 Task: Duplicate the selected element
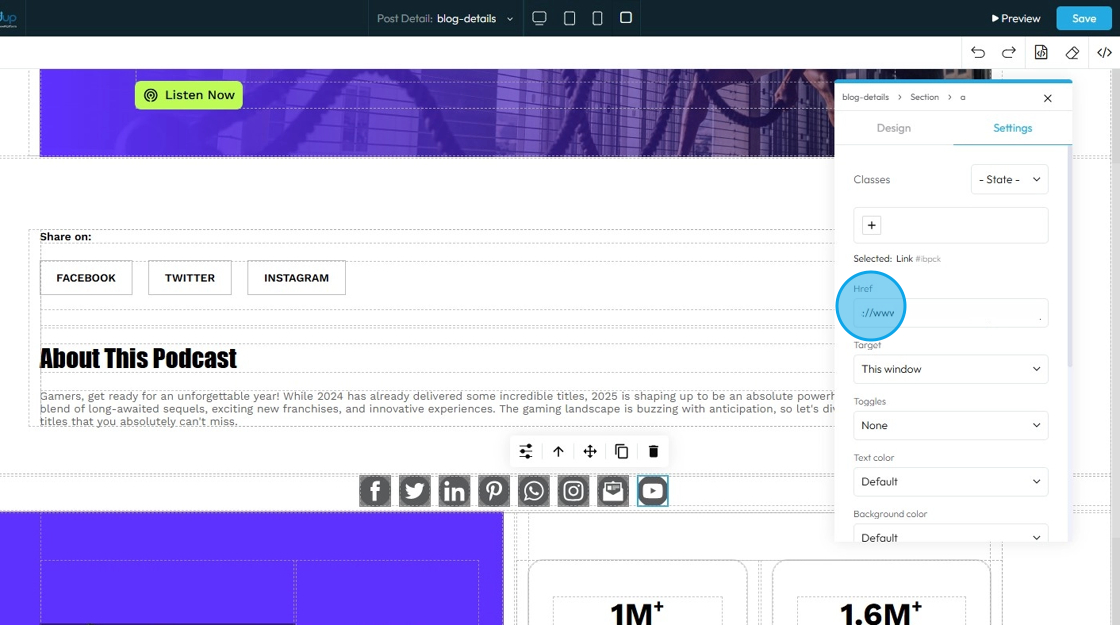click(x=621, y=451)
